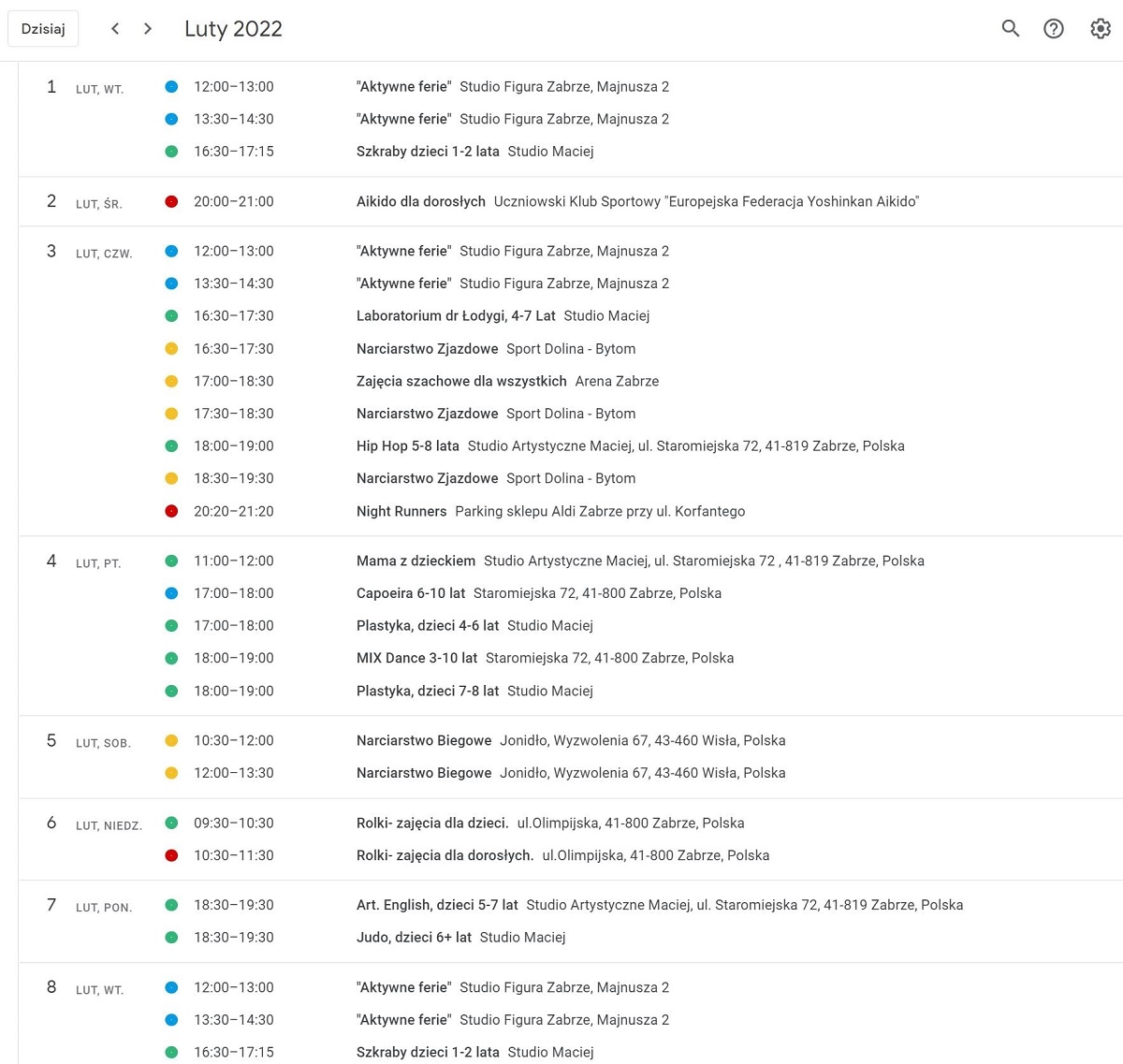Open Art. English, dzieci 5-7 lat event
The image size is (1123, 1064).
click(x=437, y=905)
